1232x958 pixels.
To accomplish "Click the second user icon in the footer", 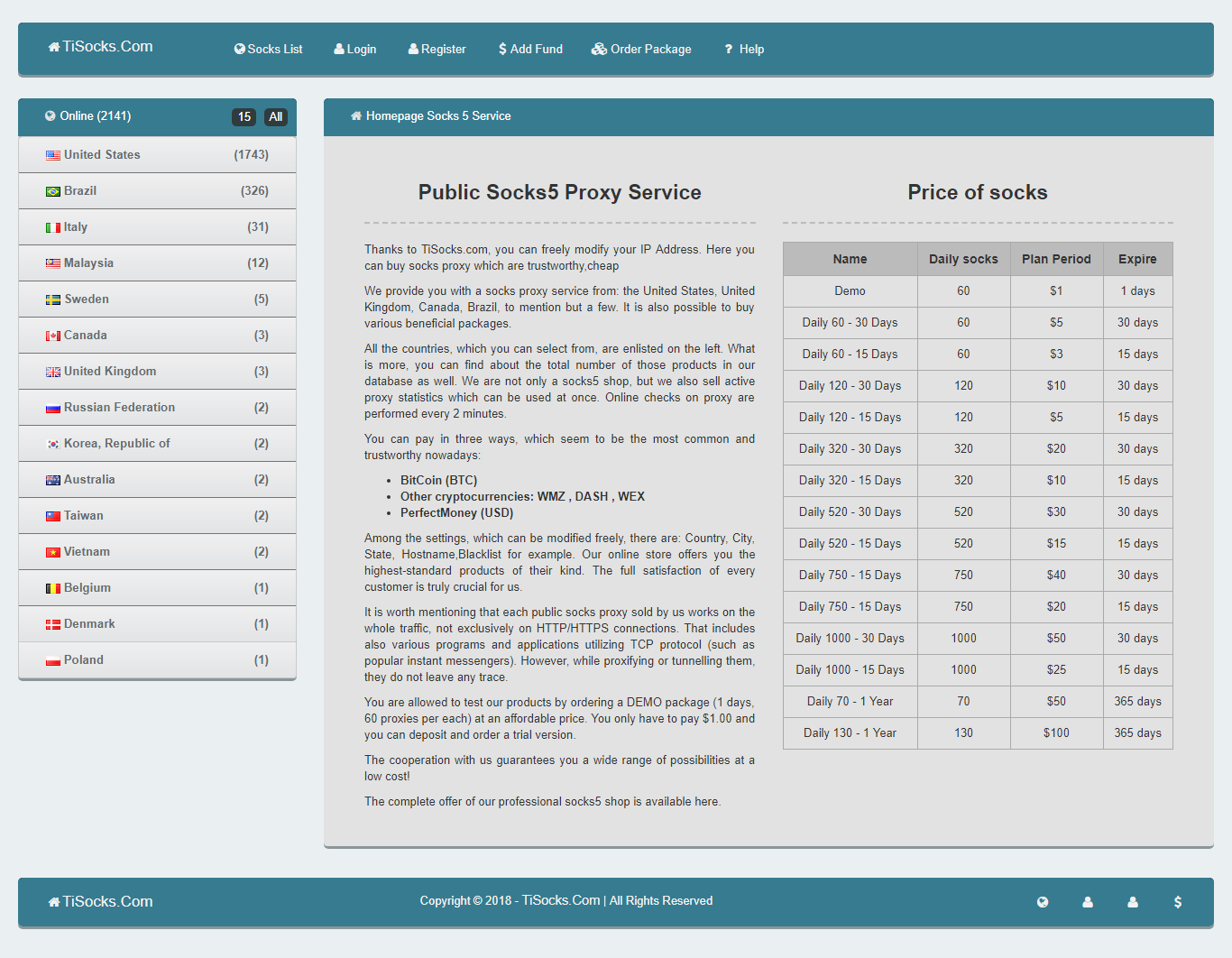I will tap(1133, 902).
